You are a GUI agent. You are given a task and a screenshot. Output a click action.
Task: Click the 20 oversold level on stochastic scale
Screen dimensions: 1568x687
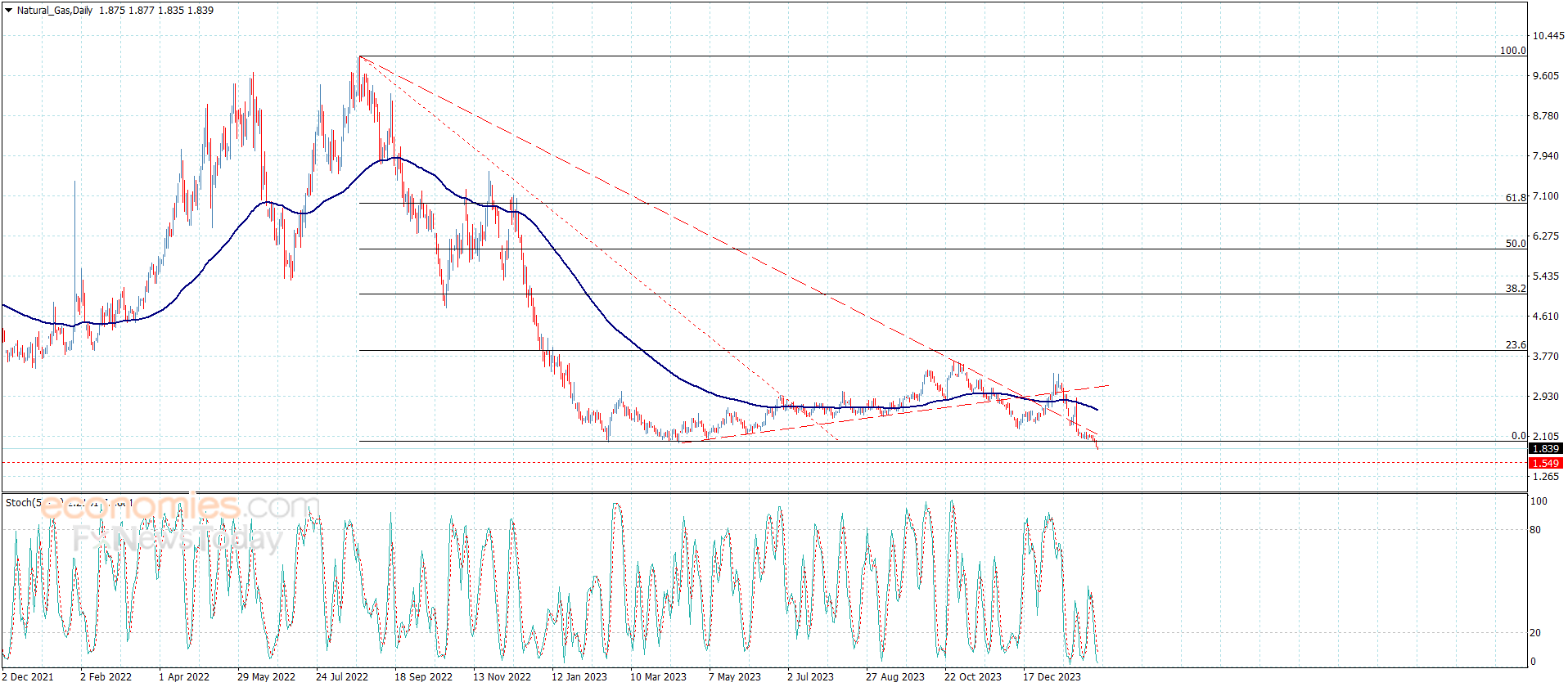(x=1535, y=633)
